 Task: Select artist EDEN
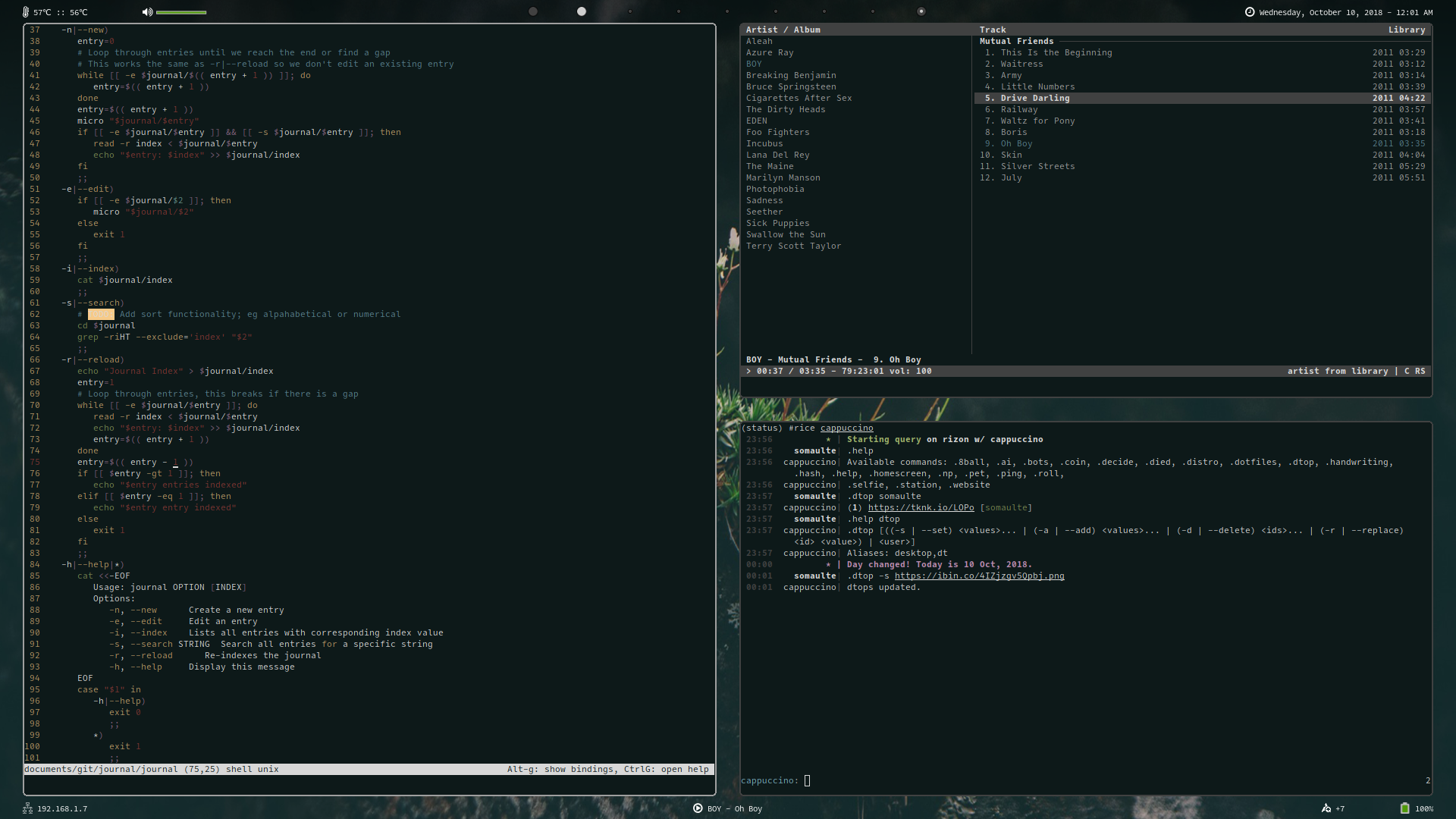click(756, 121)
